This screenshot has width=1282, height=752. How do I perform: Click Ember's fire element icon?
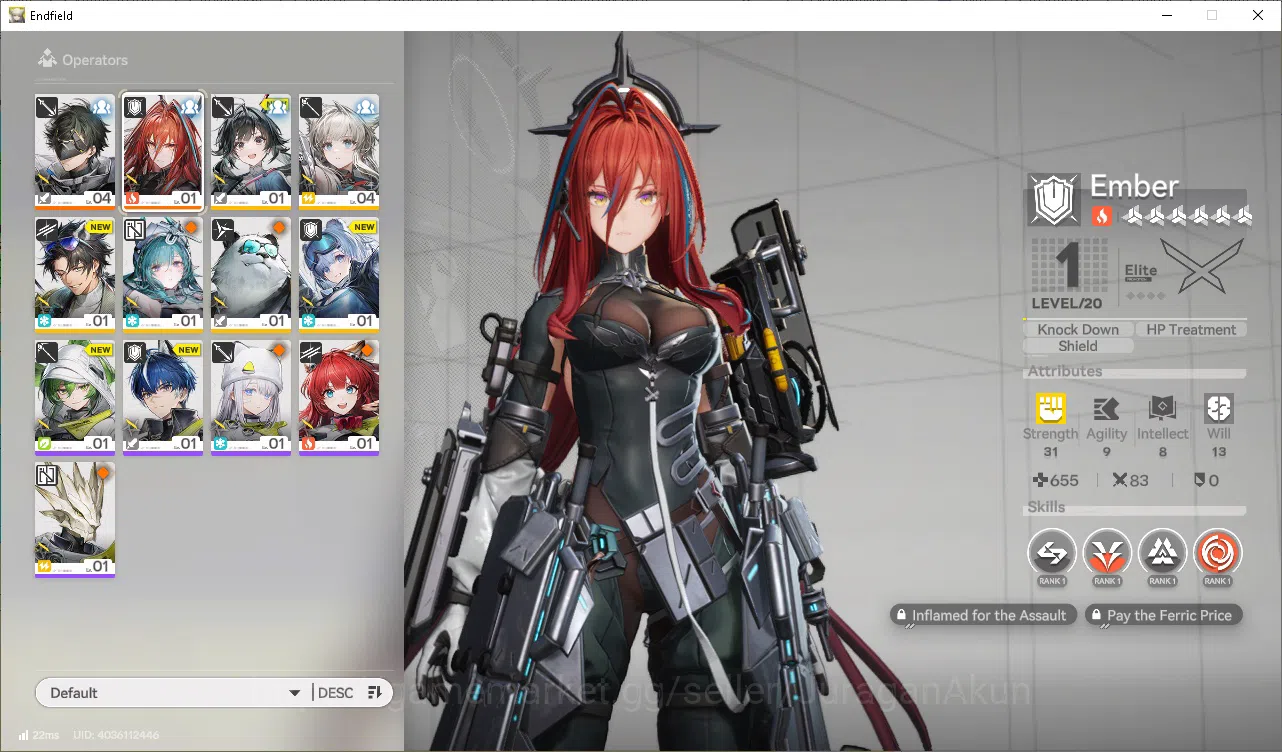[1101, 215]
